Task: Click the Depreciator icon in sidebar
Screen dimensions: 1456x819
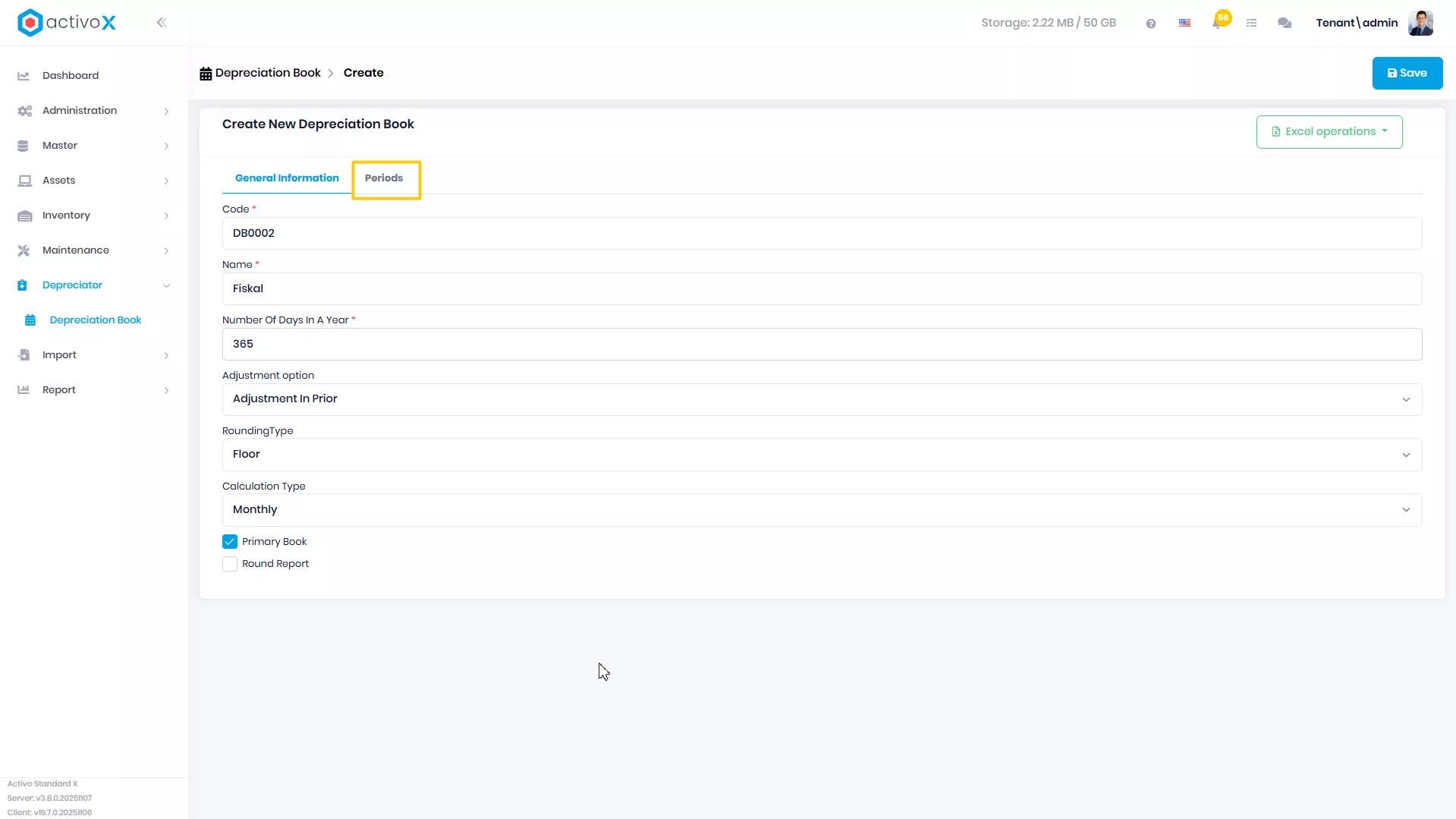Action: (x=22, y=285)
